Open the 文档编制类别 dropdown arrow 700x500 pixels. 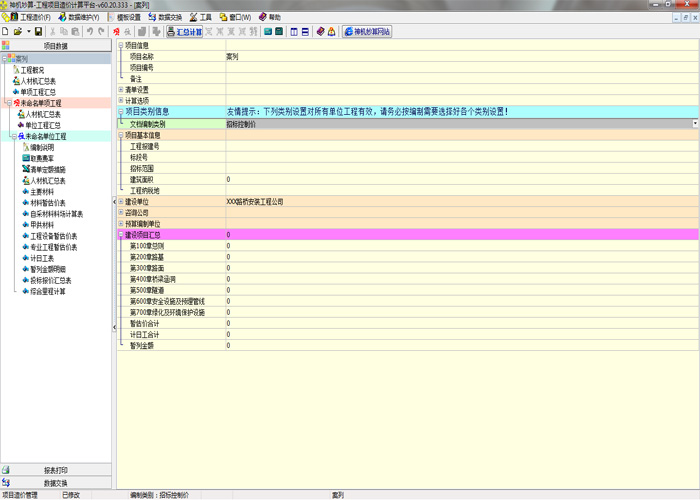pos(694,124)
